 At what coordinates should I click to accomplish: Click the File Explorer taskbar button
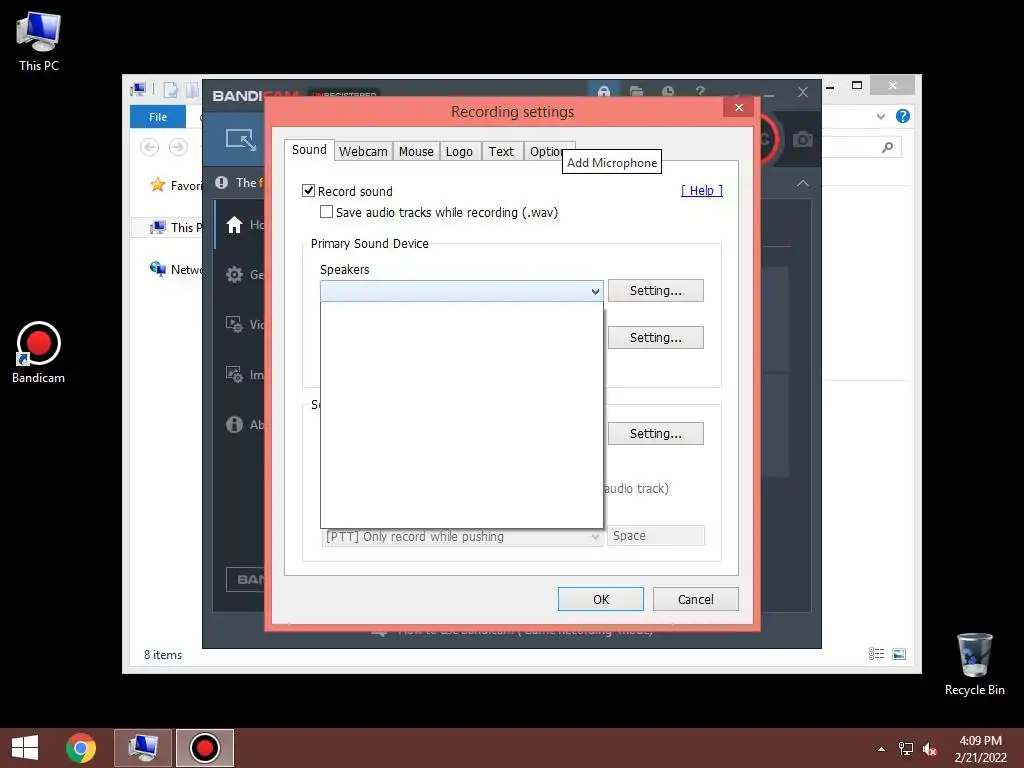[x=143, y=748]
